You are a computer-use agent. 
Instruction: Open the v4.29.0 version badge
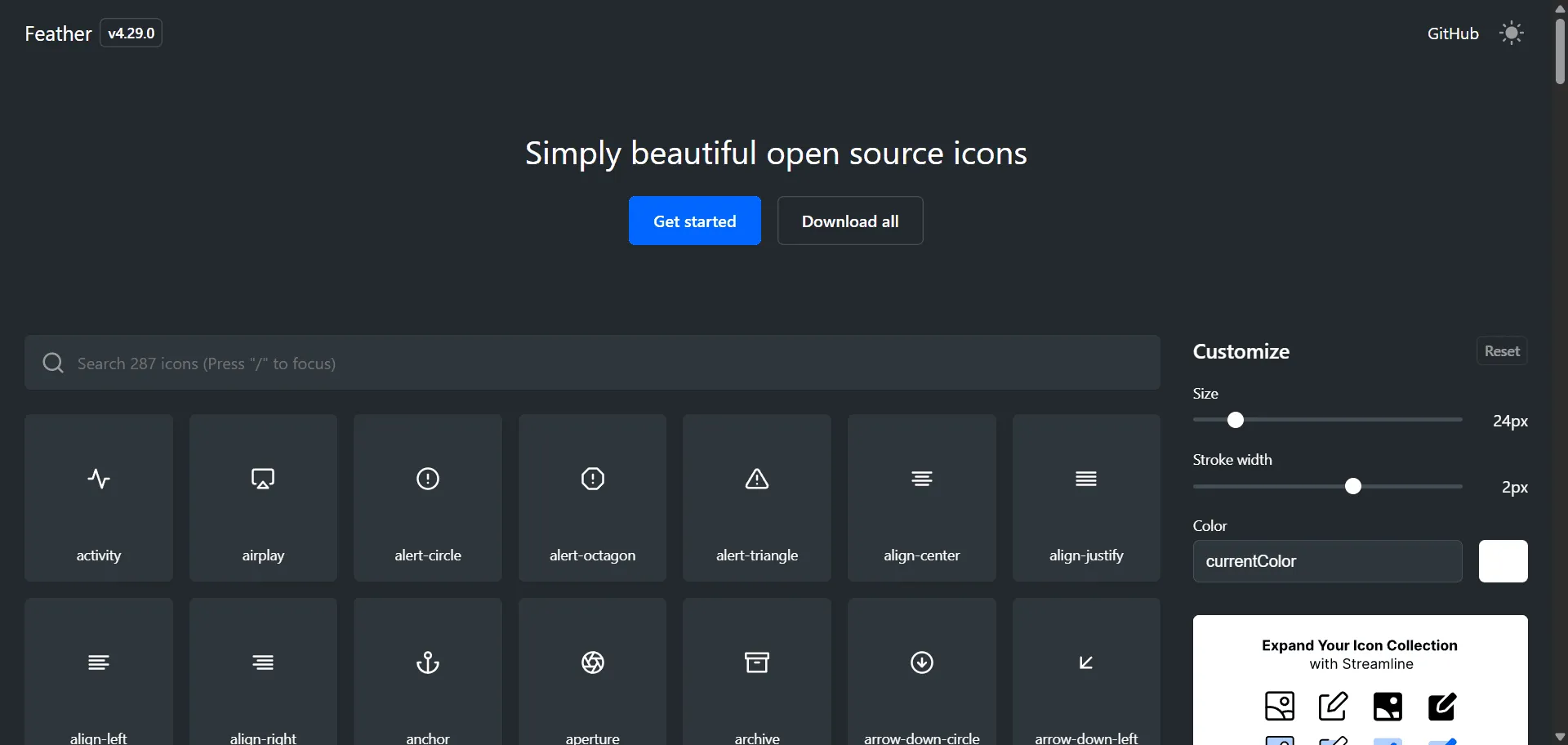131,33
